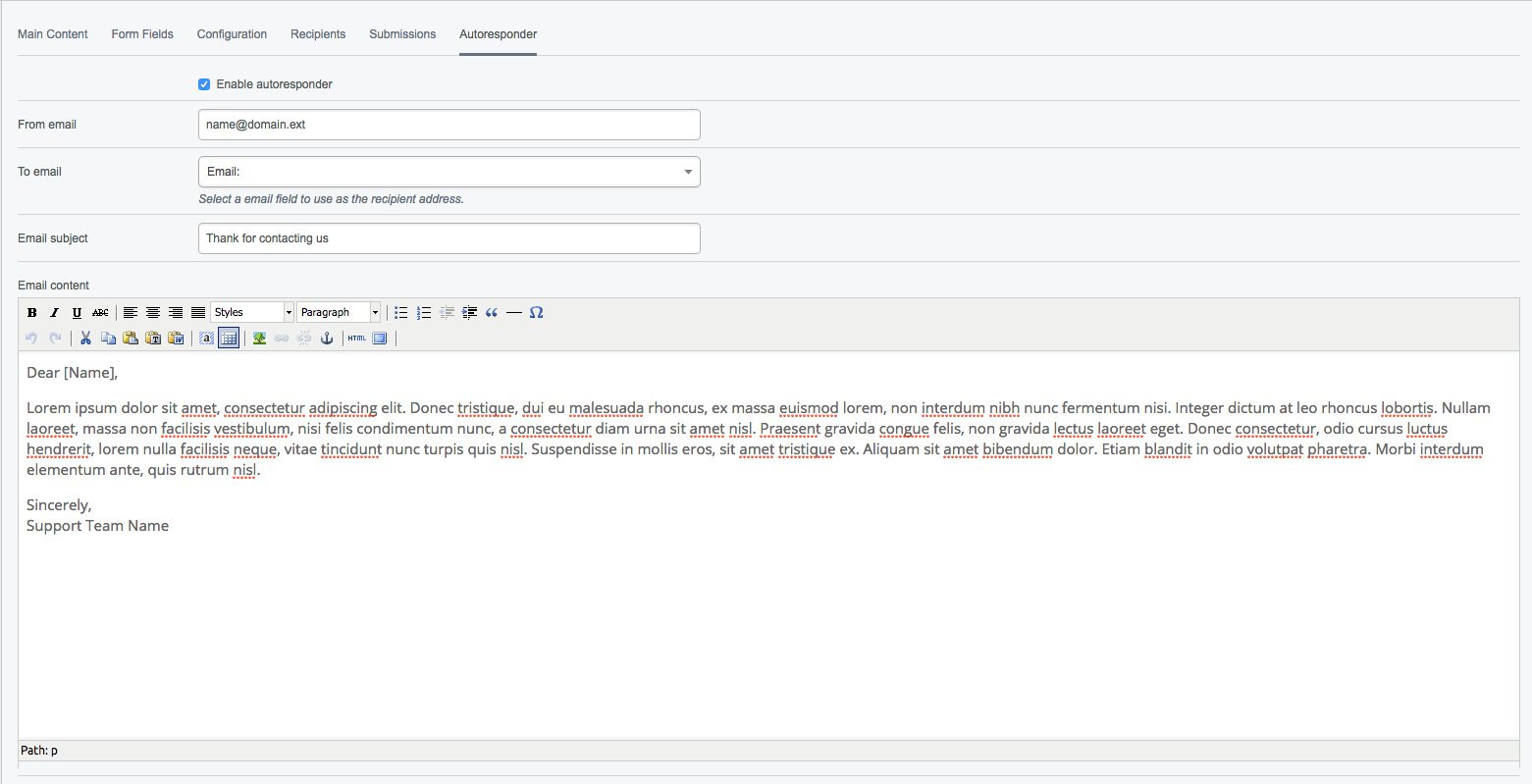Image resolution: width=1532 pixels, height=784 pixels.
Task: Copy the selected content
Action: click(x=108, y=339)
